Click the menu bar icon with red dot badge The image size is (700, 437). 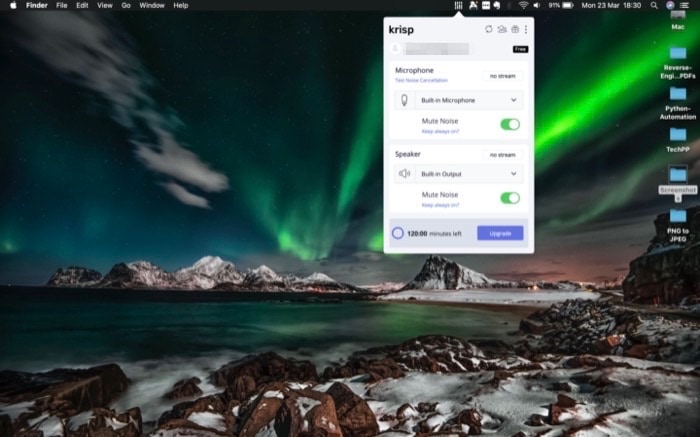[473, 5]
